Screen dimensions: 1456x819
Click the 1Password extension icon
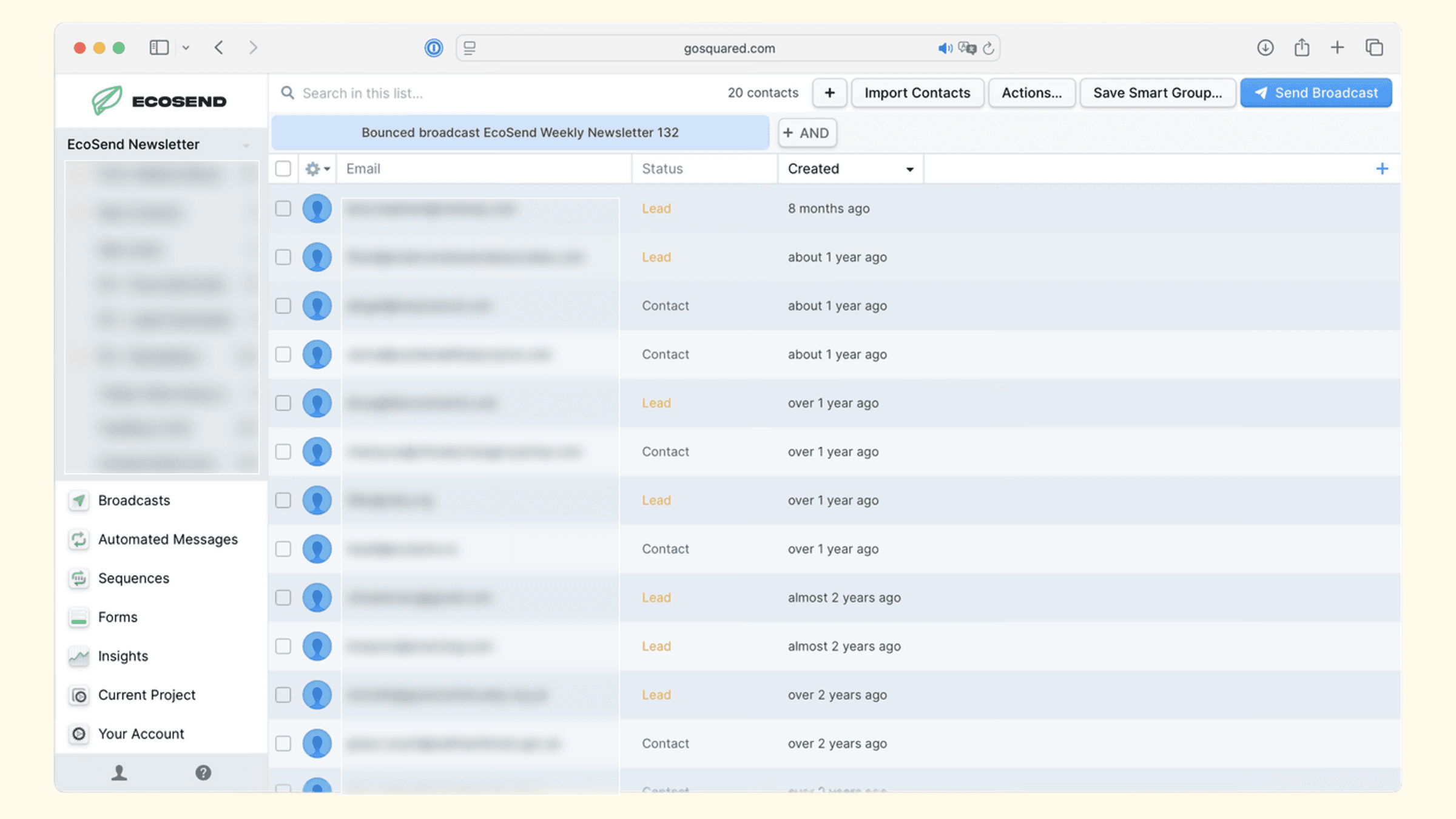click(x=434, y=48)
